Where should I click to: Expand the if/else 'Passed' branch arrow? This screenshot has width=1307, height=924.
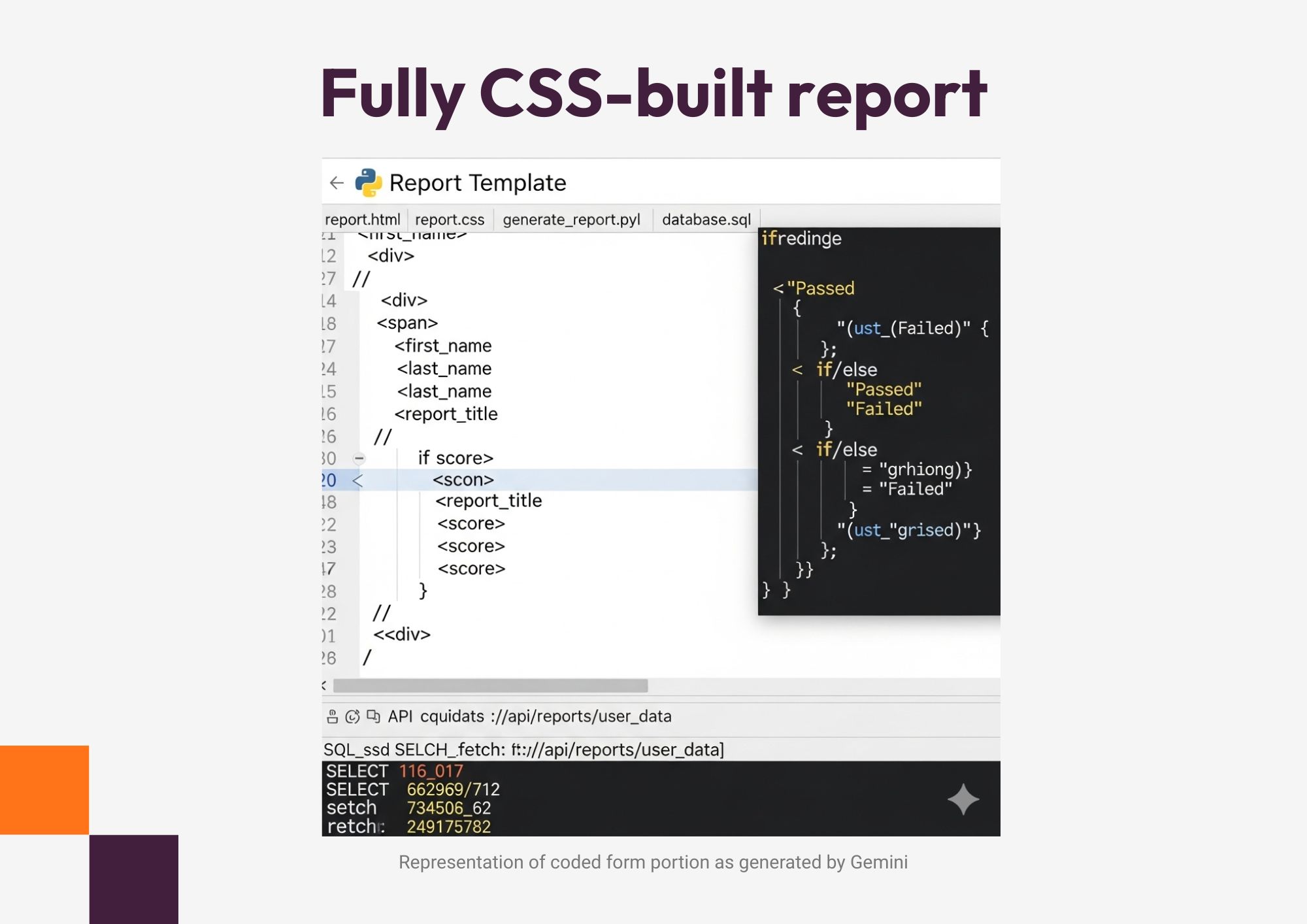(797, 369)
